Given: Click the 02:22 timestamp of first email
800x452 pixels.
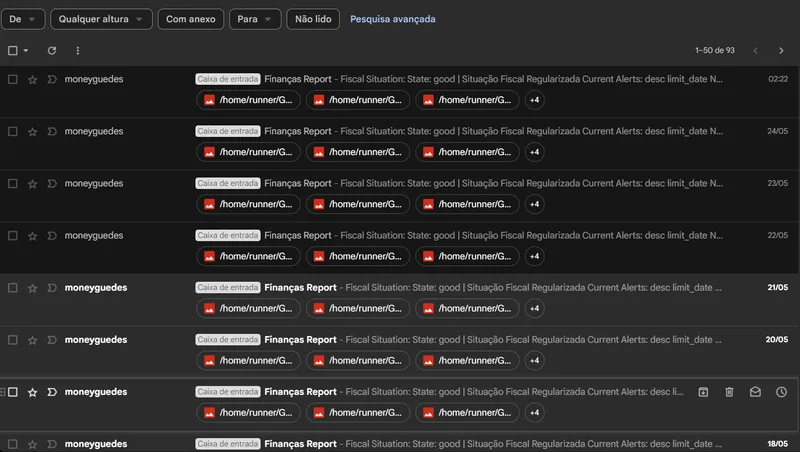Looking at the screenshot, I should [778, 79].
